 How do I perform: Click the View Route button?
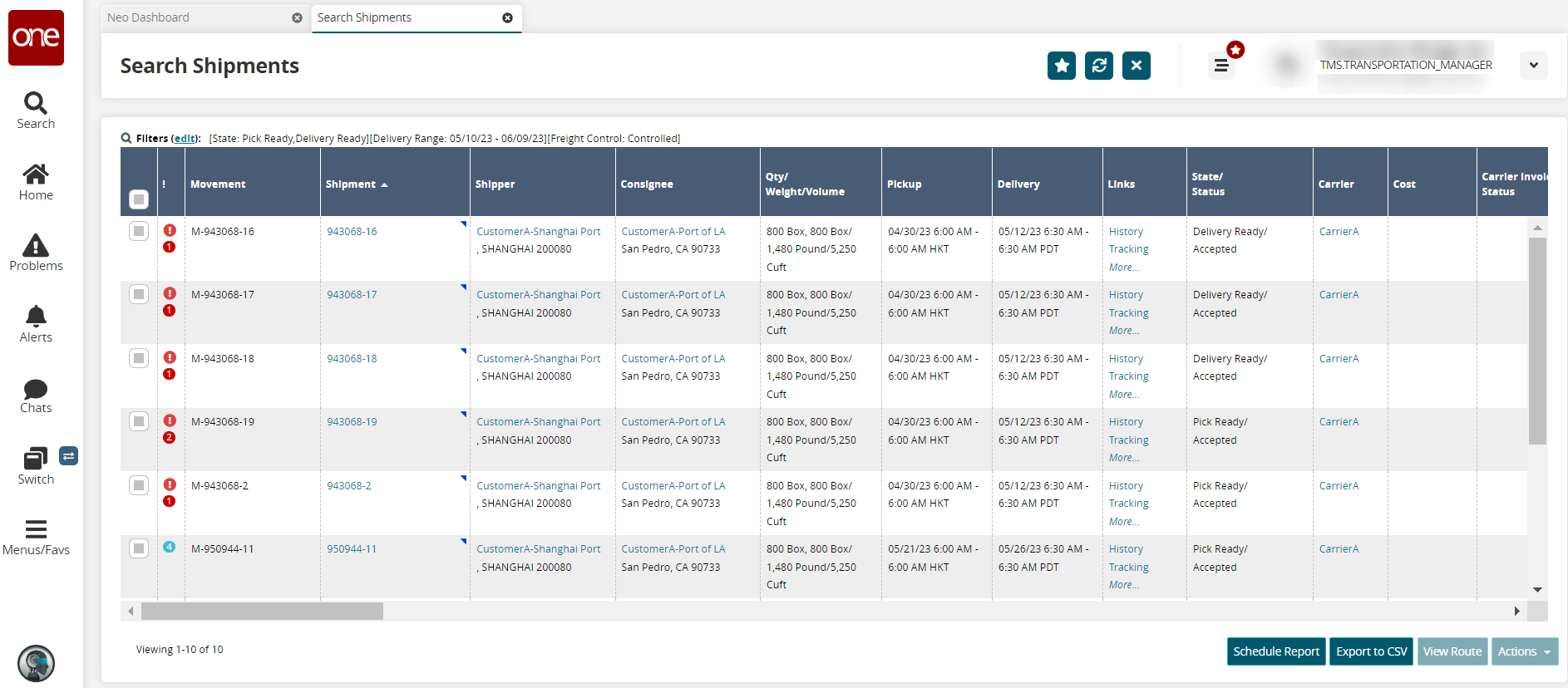(x=1452, y=651)
